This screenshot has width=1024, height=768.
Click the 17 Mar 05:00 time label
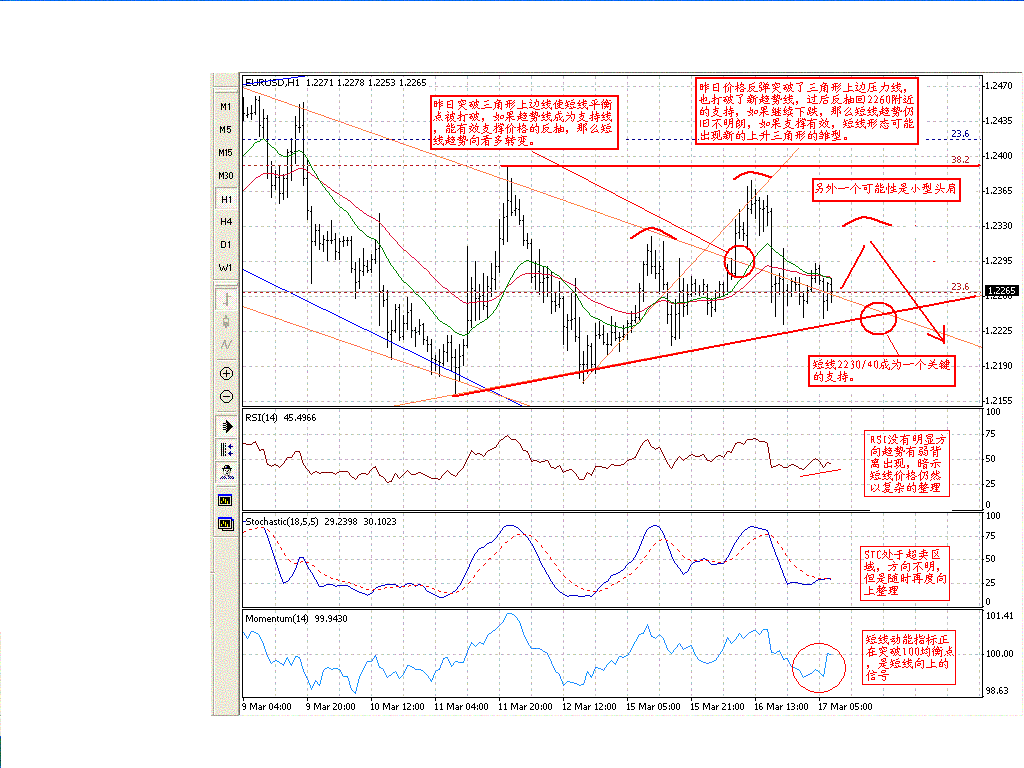pos(845,707)
